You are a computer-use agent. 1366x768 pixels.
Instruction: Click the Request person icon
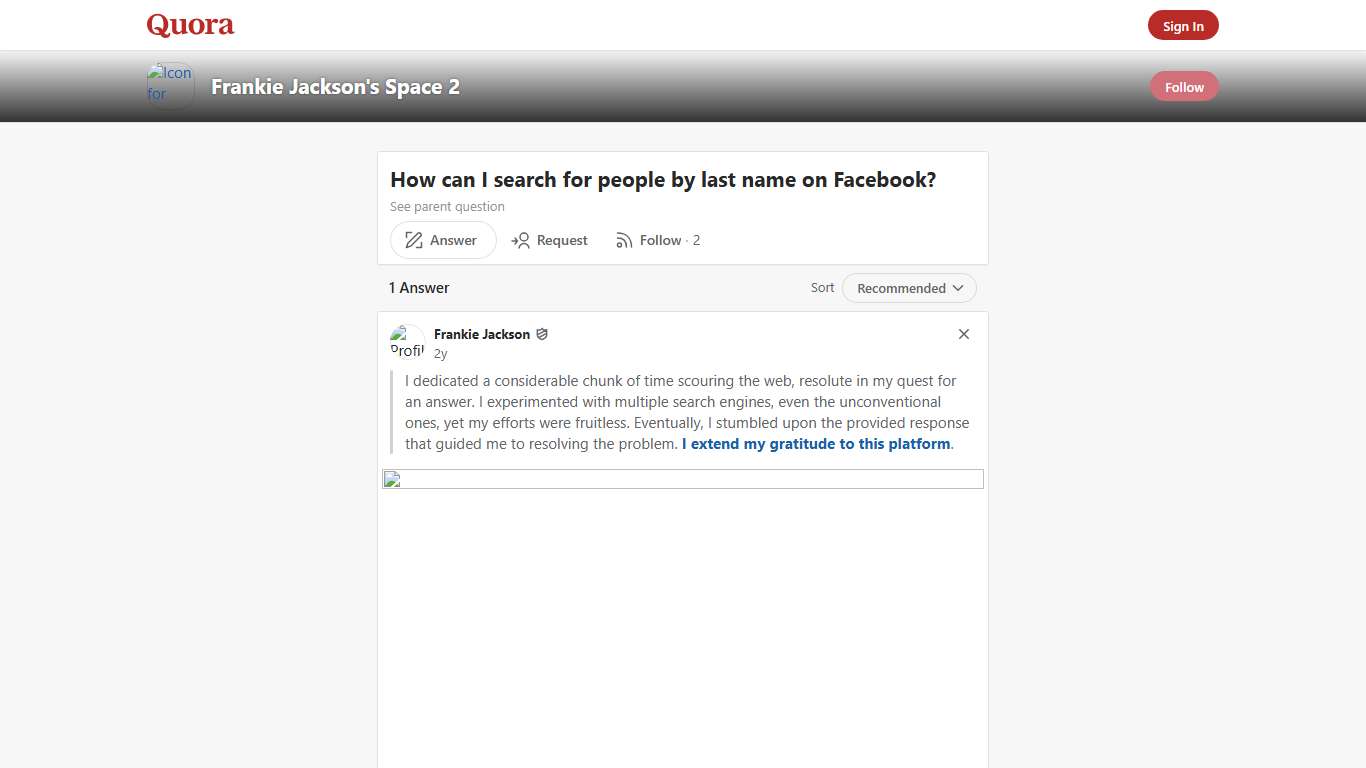click(x=521, y=240)
